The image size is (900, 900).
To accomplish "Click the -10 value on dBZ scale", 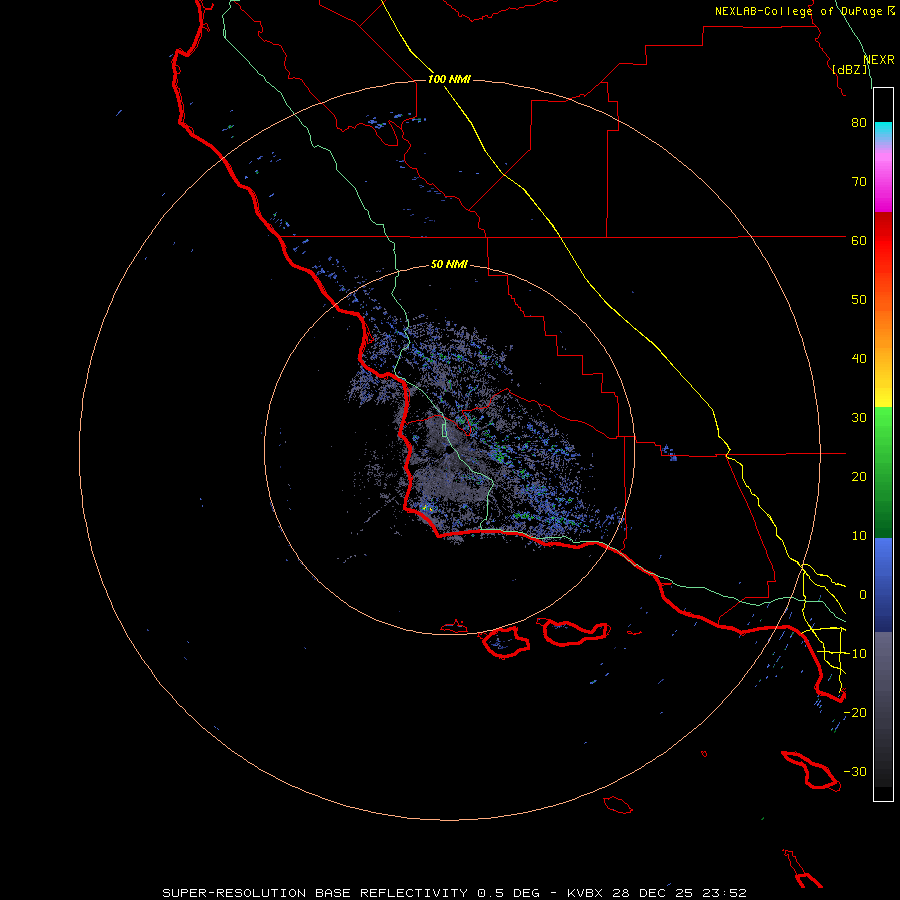I will click(x=855, y=654).
